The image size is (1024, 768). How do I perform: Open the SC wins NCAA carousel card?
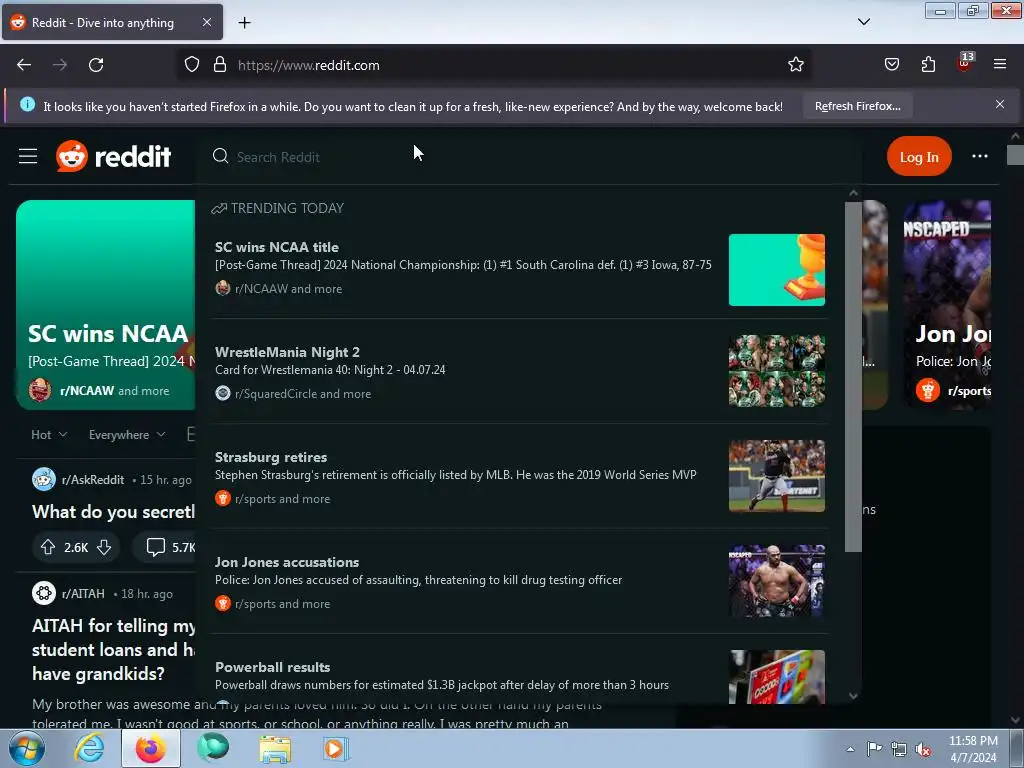click(106, 305)
